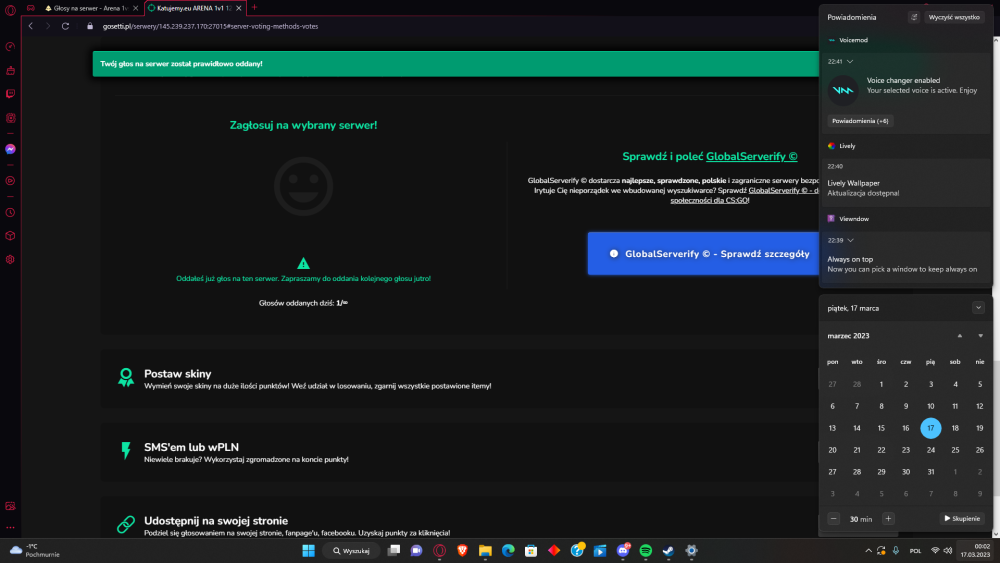Screen dimensions: 1000x563
Task: Open Discord from taskbar
Action: (623, 551)
